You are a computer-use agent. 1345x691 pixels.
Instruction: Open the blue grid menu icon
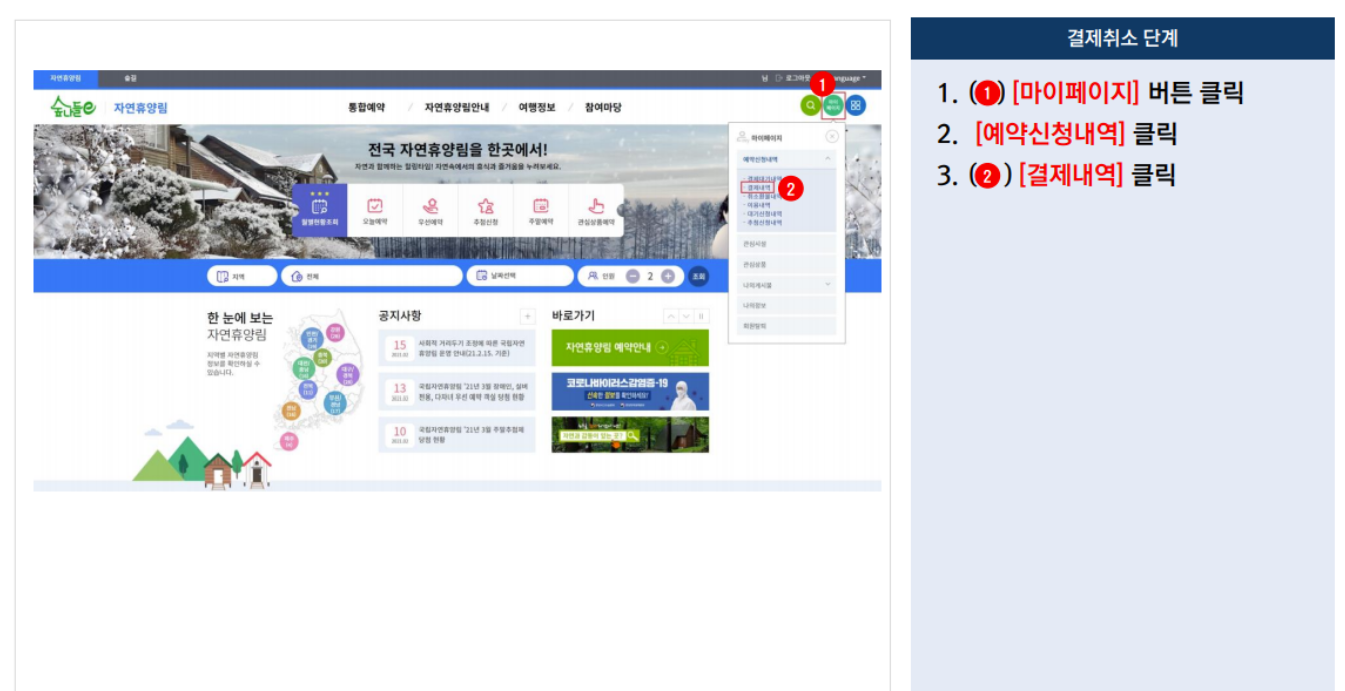click(855, 104)
